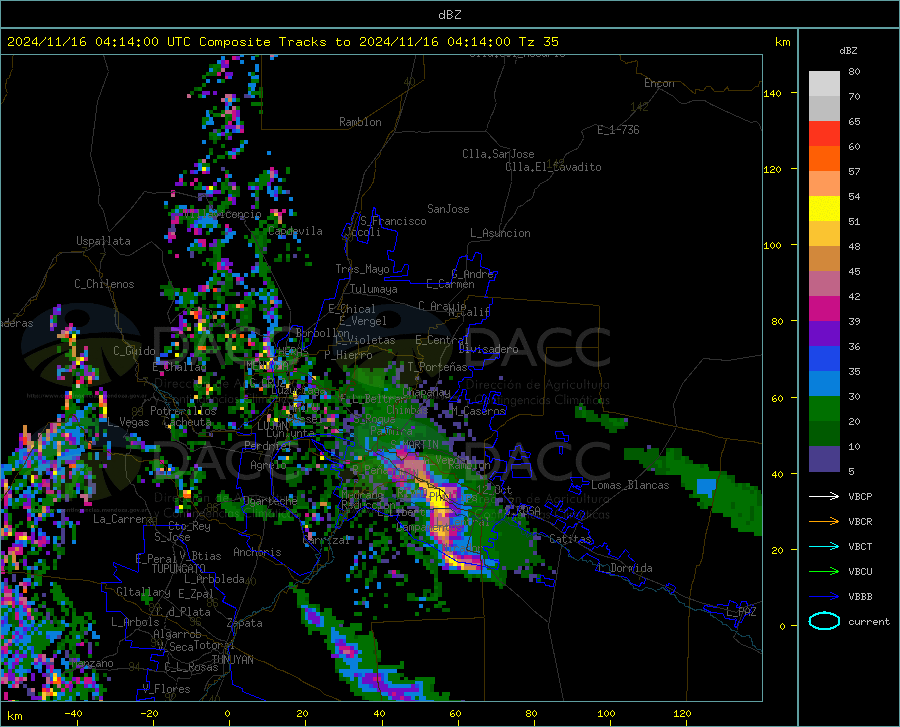Click the Zapata map label
This screenshot has height=727, width=900.
click(245, 623)
